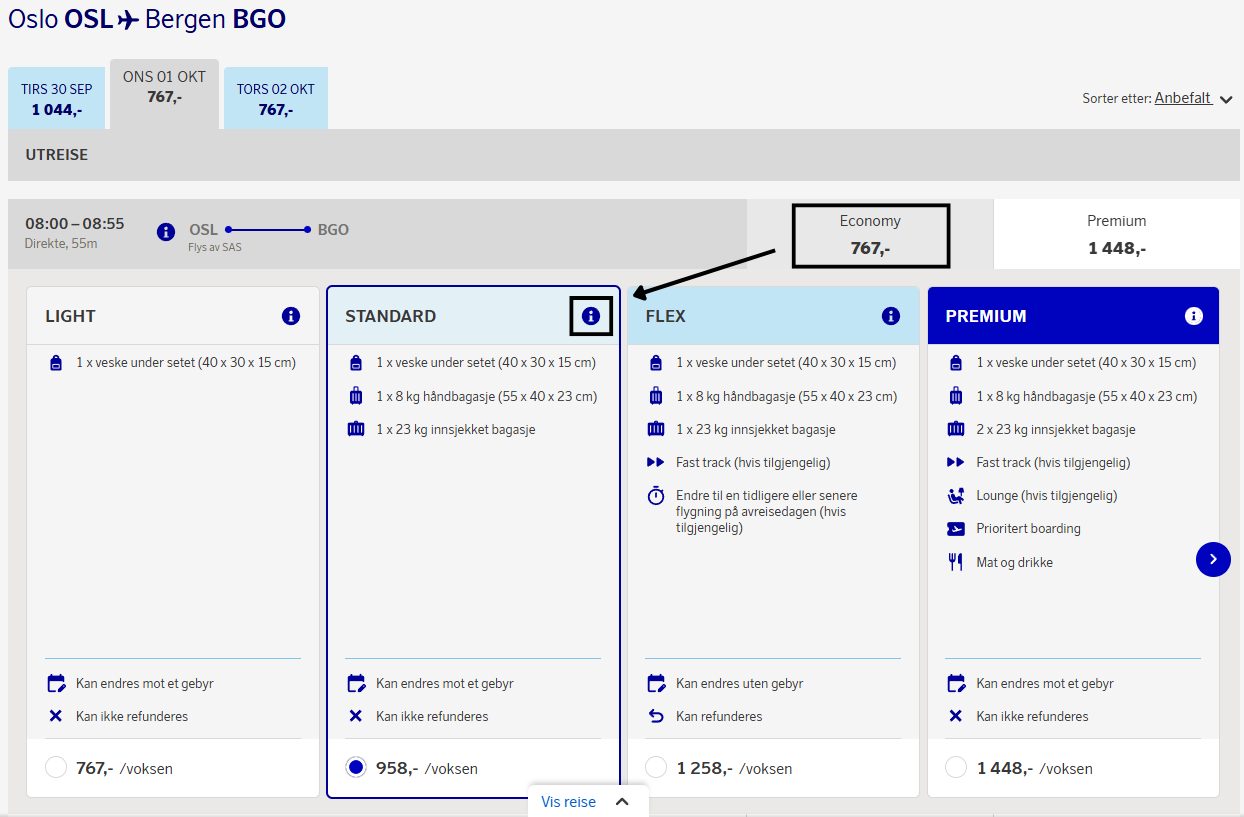The width and height of the screenshot is (1244, 817).
Task: Click '2 x 23 kg innsjekket bagasje' text
Action: coord(1056,429)
